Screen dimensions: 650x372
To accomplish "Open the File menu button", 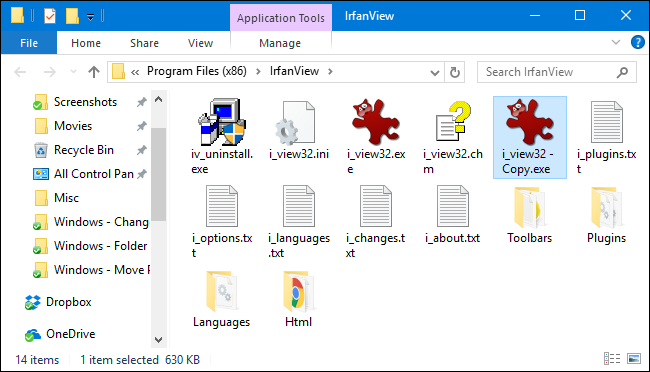I will [29, 43].
